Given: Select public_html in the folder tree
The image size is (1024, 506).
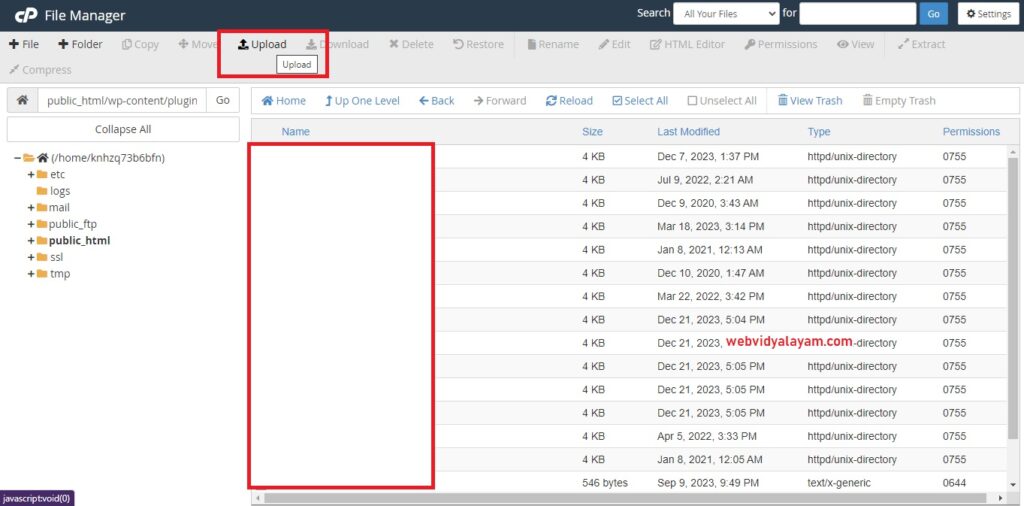Looking at the screenshot, I should pyautogui.click(x=79, y=241).
